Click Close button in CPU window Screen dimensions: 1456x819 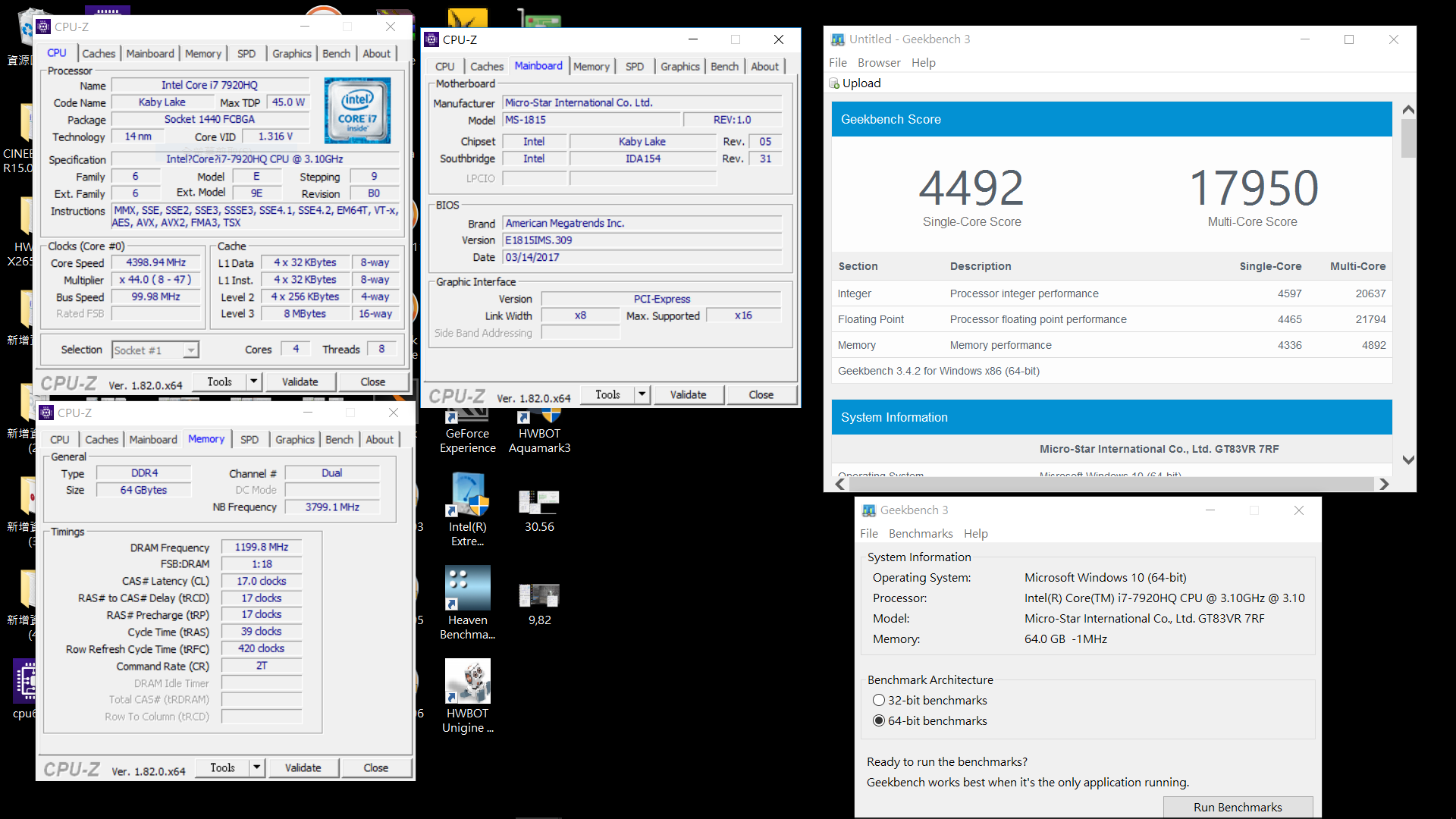pos(372,381)
